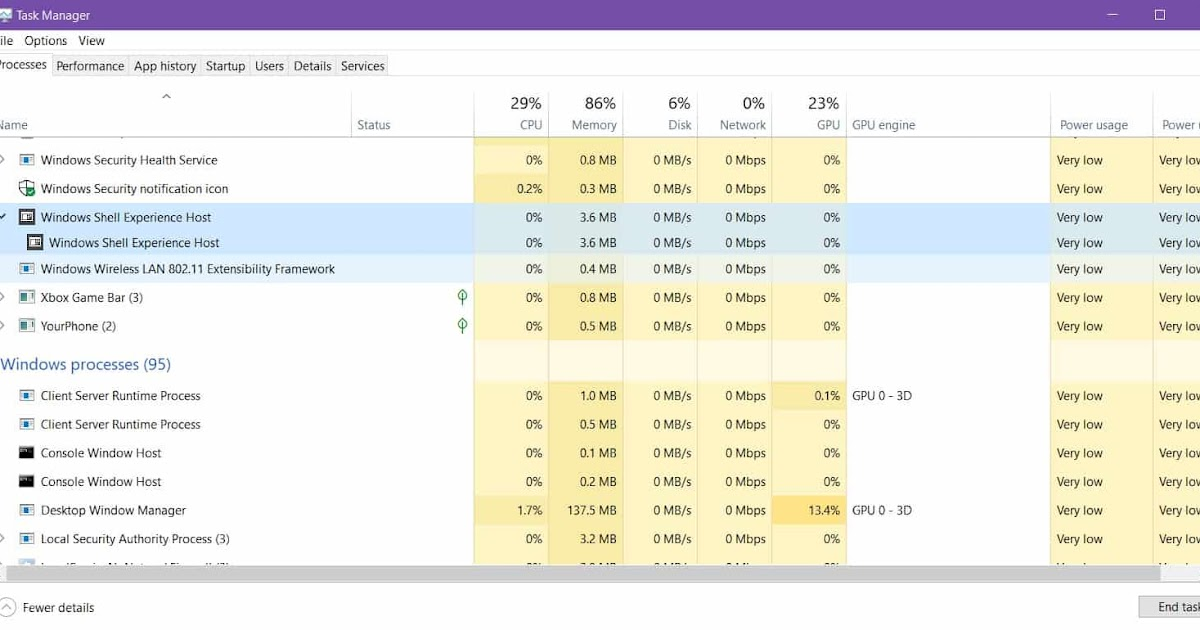
Task: Click the Windows Security Health Service process icon
Action: (x=27, y=160)
